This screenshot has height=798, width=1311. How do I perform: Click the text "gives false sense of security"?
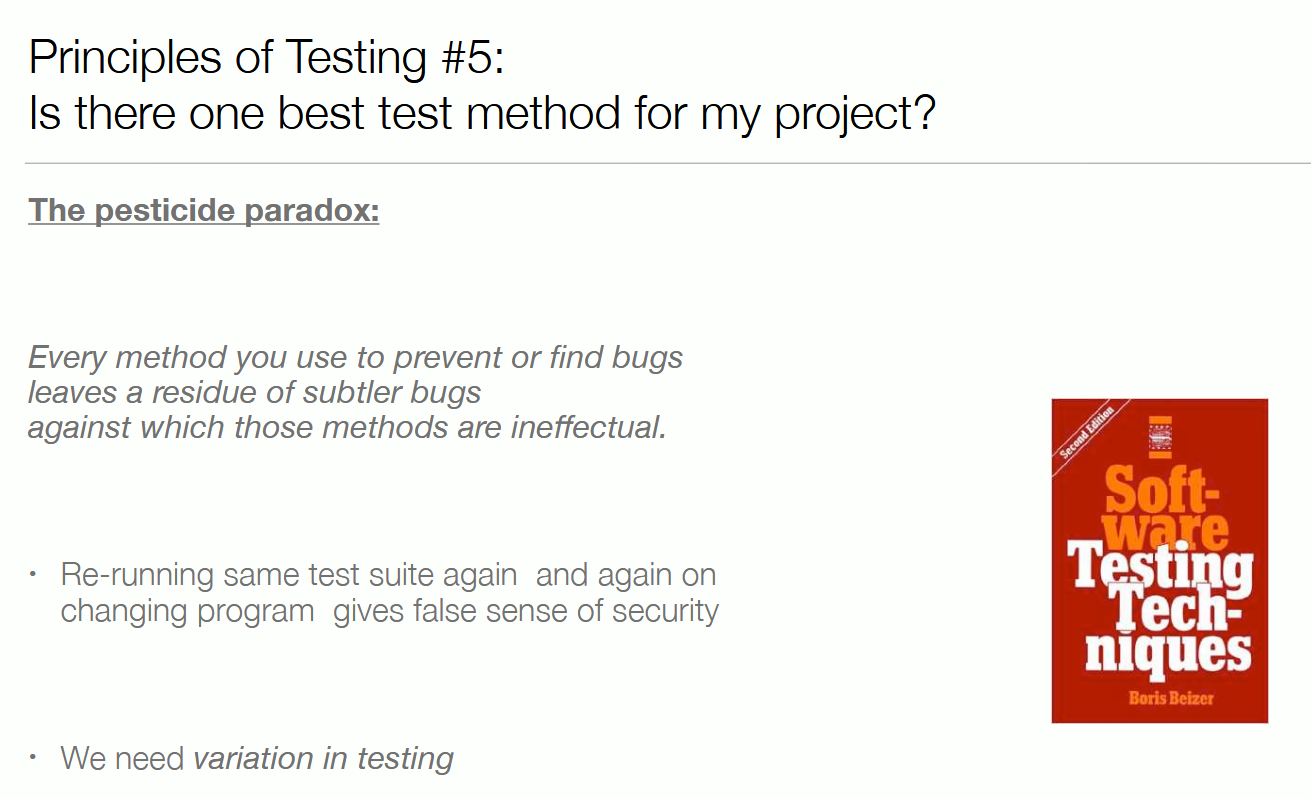point(526,610)
